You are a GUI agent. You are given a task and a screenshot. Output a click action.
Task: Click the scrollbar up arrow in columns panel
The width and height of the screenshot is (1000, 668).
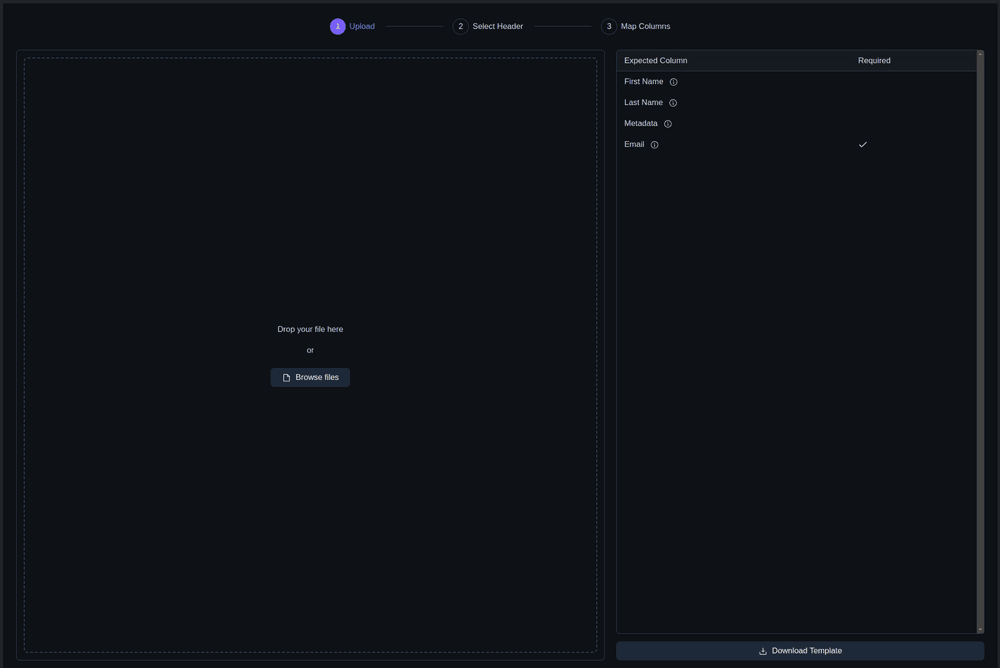pos(980,54)
